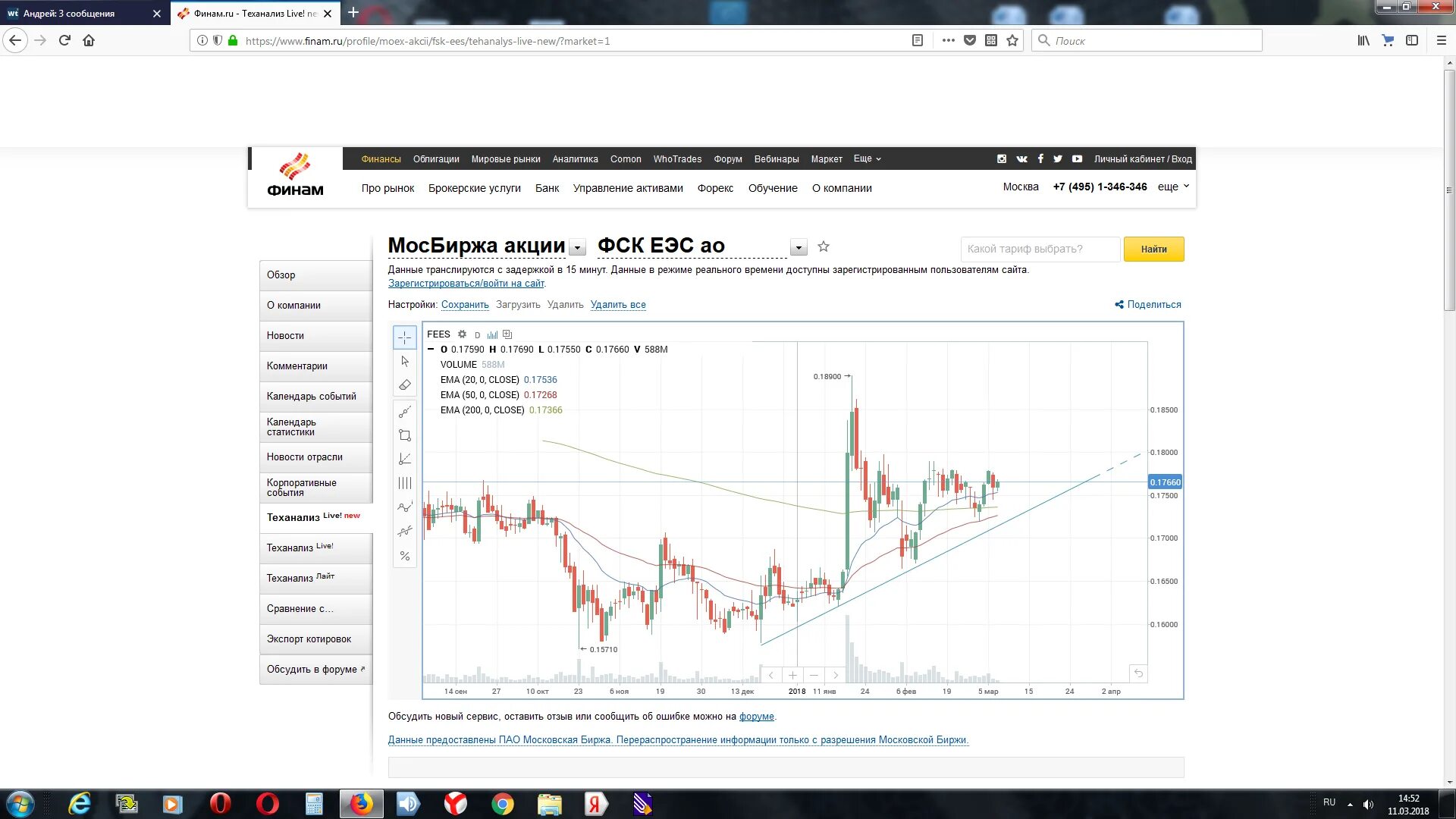
Task: Select the eraser tool in chart toolbar
Action: pos(405,385)
